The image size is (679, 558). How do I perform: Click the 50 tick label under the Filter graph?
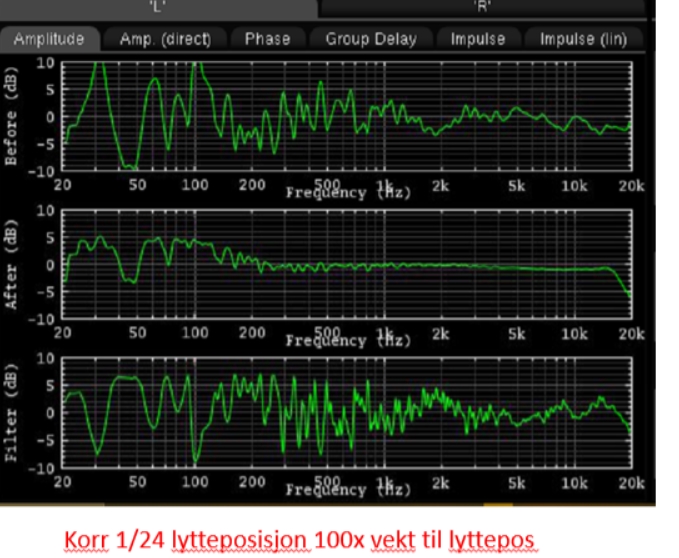(x=137, y=482)
